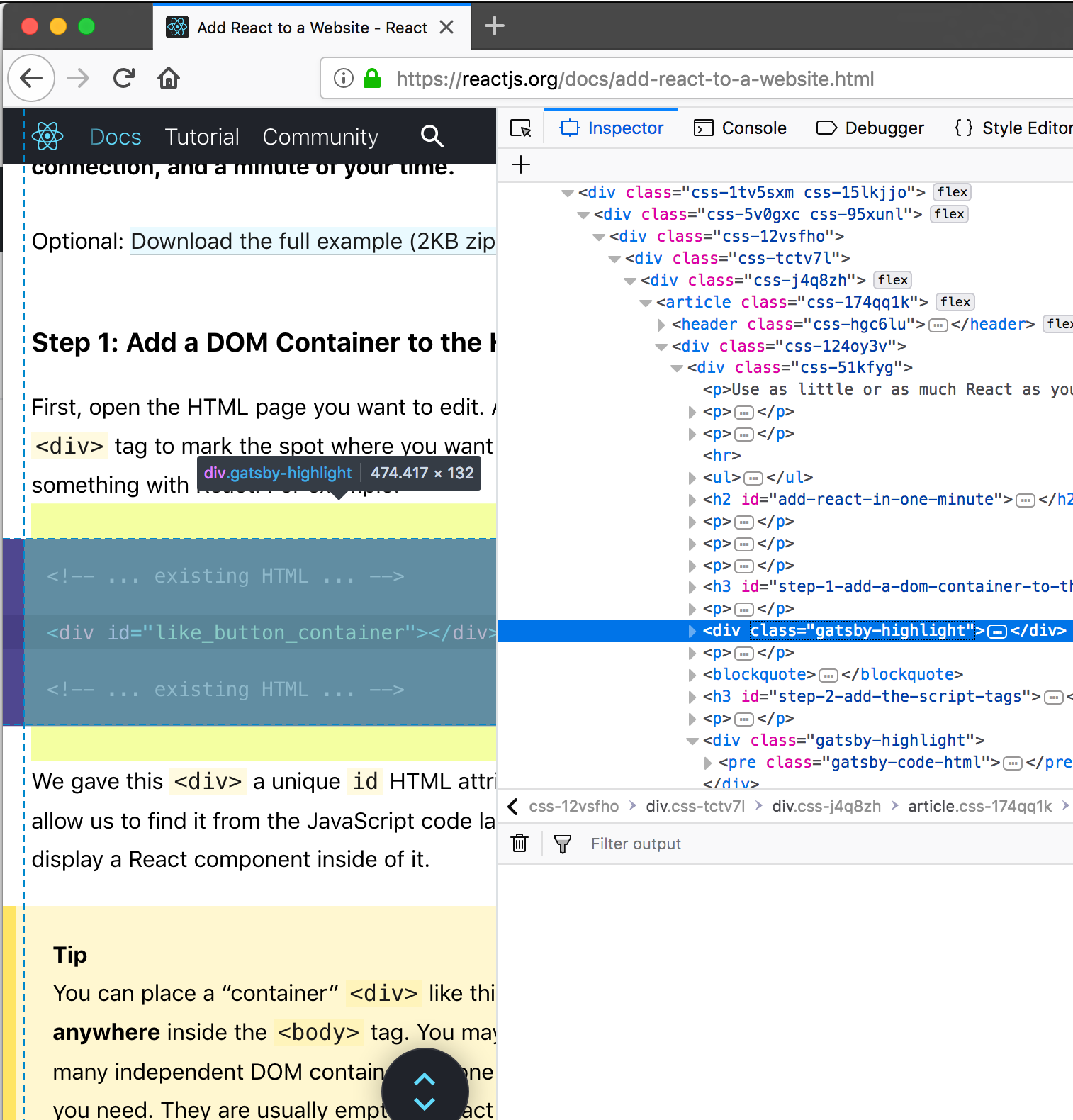
Task: Open a new browser tab
Action: [x=495, y=26]
